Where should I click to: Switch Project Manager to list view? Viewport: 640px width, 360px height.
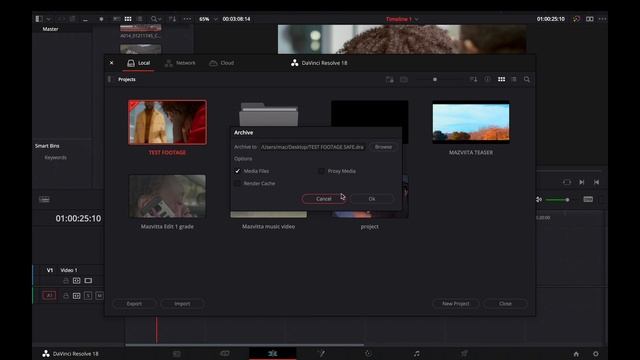pos(514,79)
